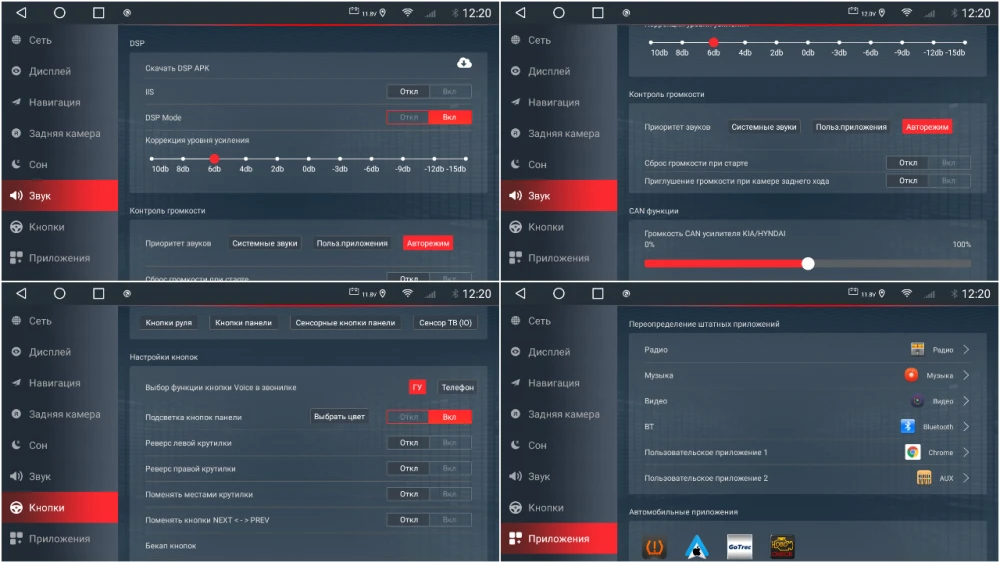Click the Выбрать цвет button
The height and width of the screenshot is (562, 1000).
[x=339, y=417]
